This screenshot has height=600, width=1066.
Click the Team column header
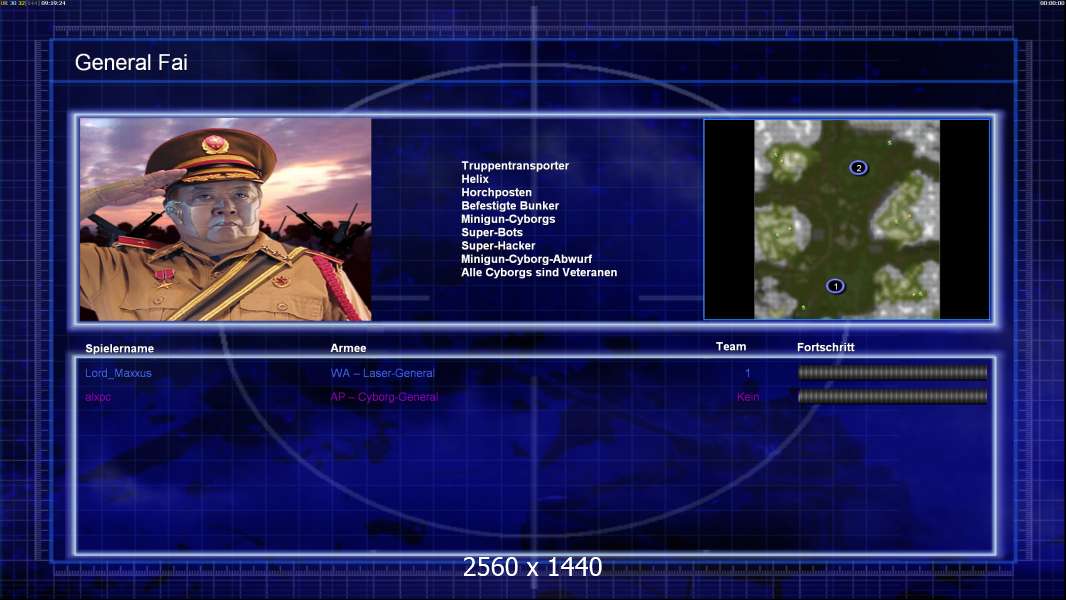click(x=731, y=347)
